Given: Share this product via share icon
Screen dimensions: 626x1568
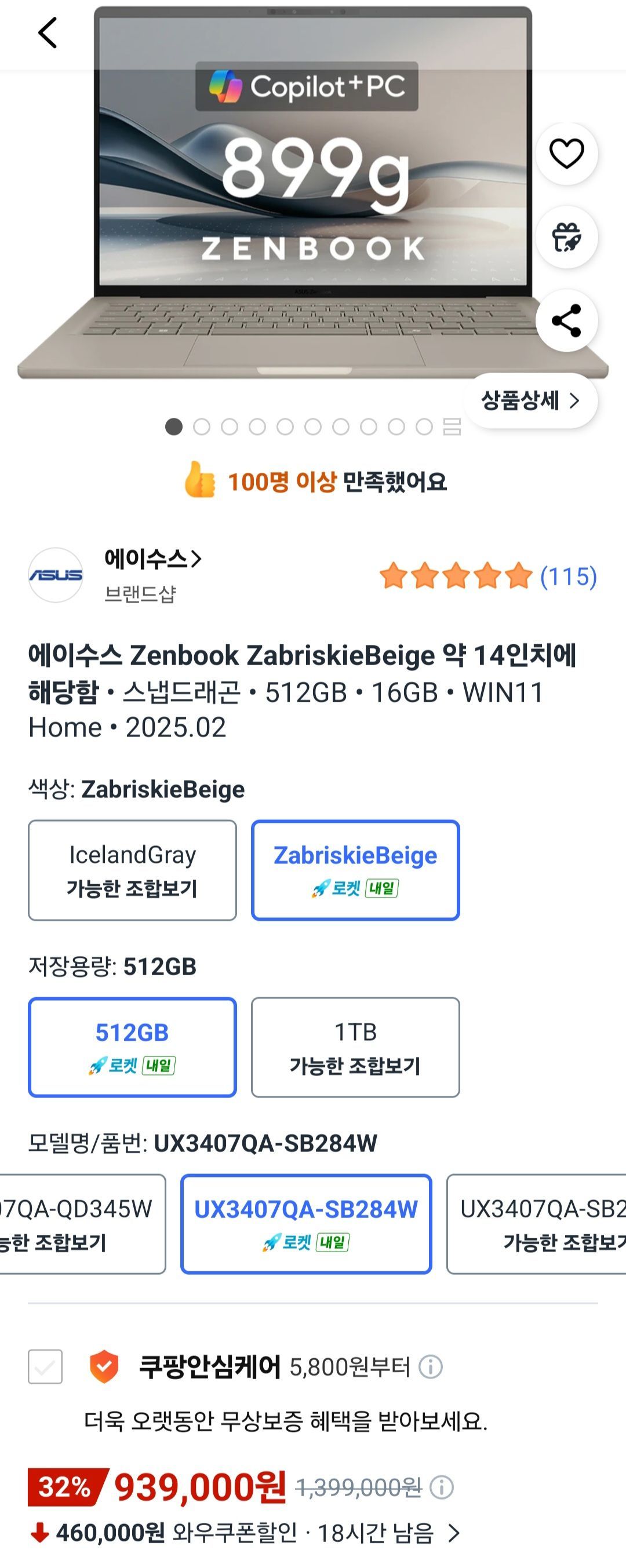Looking at the screenshot, I should 566,321.
